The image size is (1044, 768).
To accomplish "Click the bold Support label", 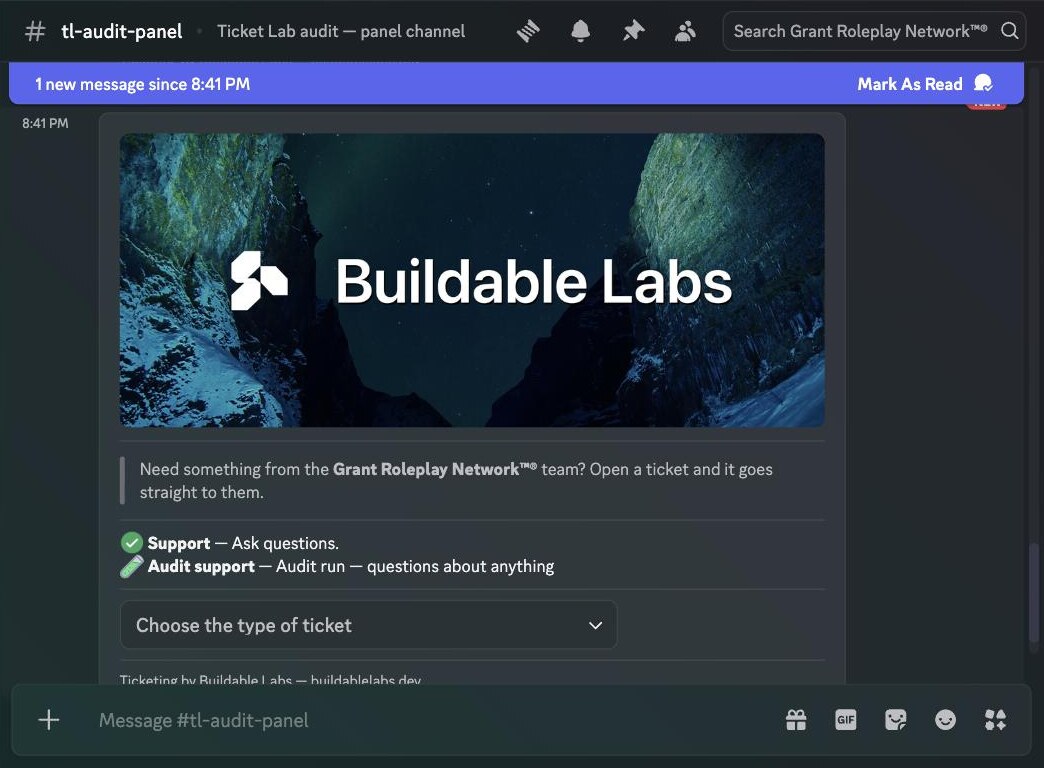I will (178, 544).
